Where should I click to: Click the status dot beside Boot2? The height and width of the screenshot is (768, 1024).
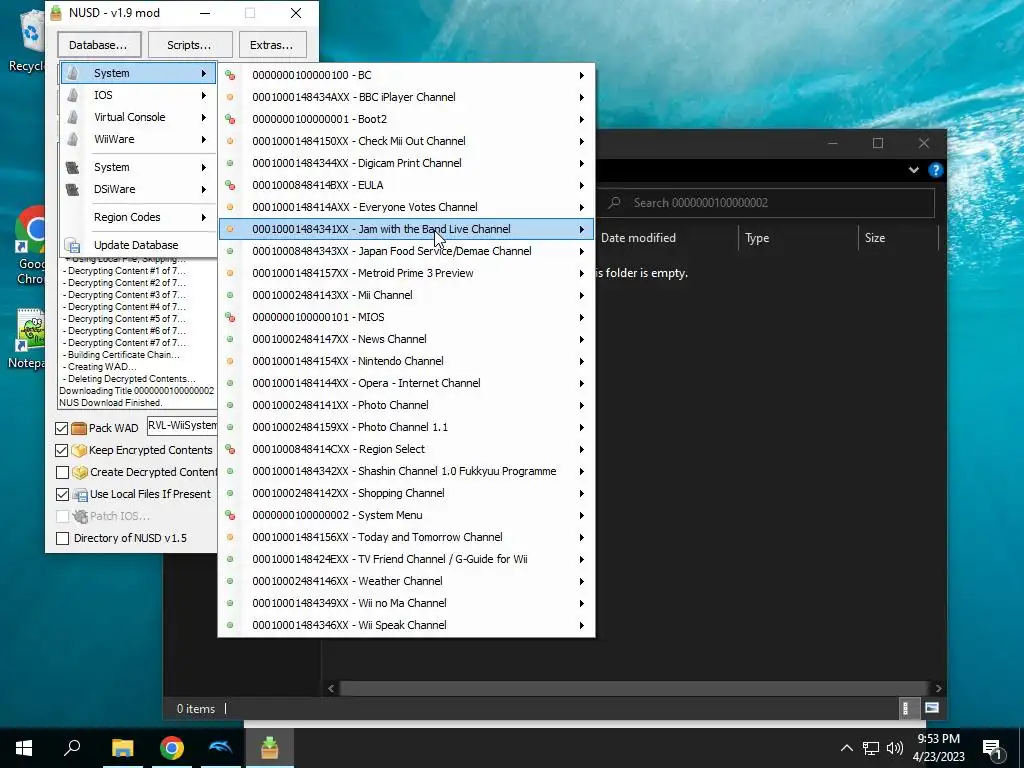[230, 119]
